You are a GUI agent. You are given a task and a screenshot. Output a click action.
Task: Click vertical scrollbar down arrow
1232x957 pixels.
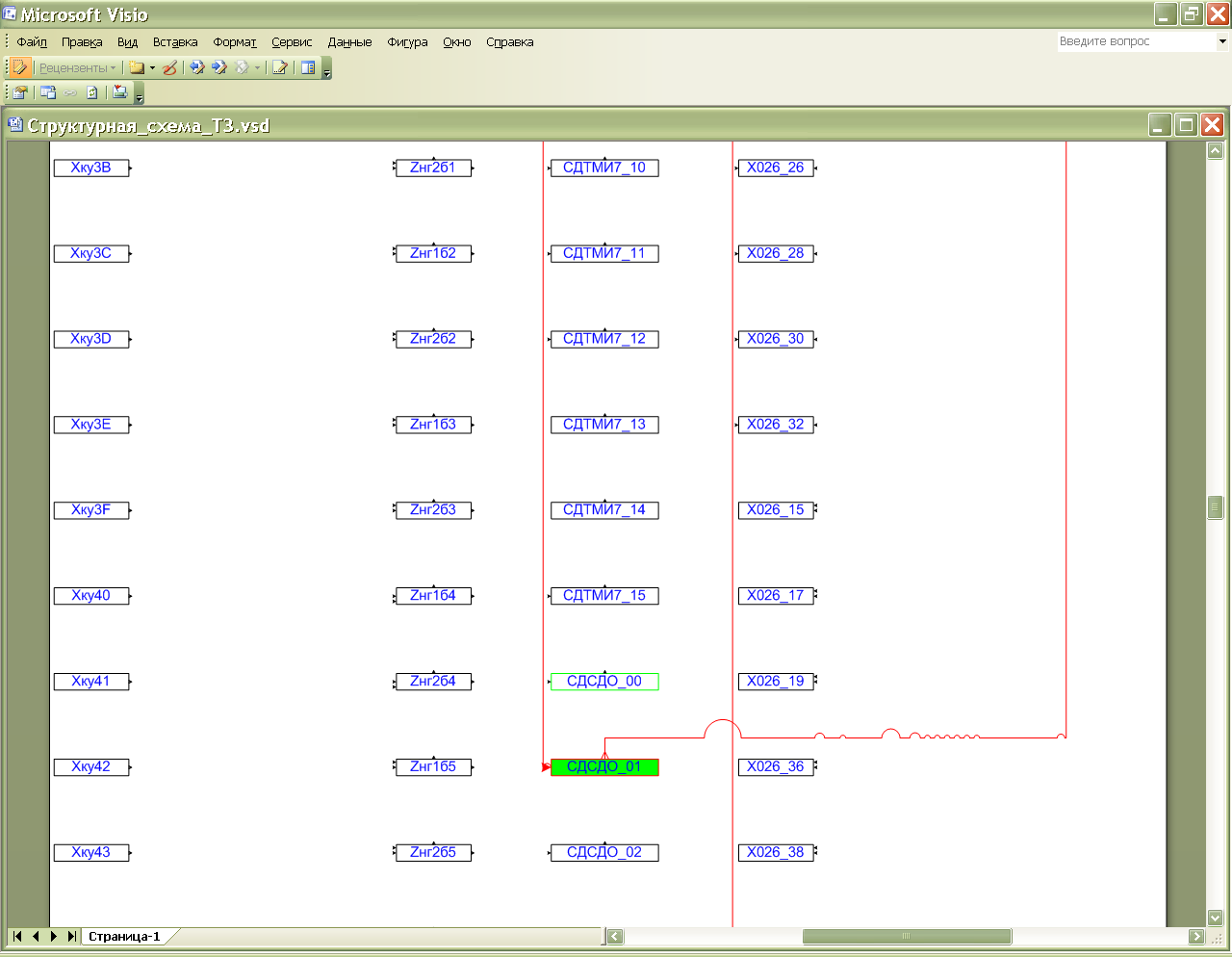pos(1215,918)
